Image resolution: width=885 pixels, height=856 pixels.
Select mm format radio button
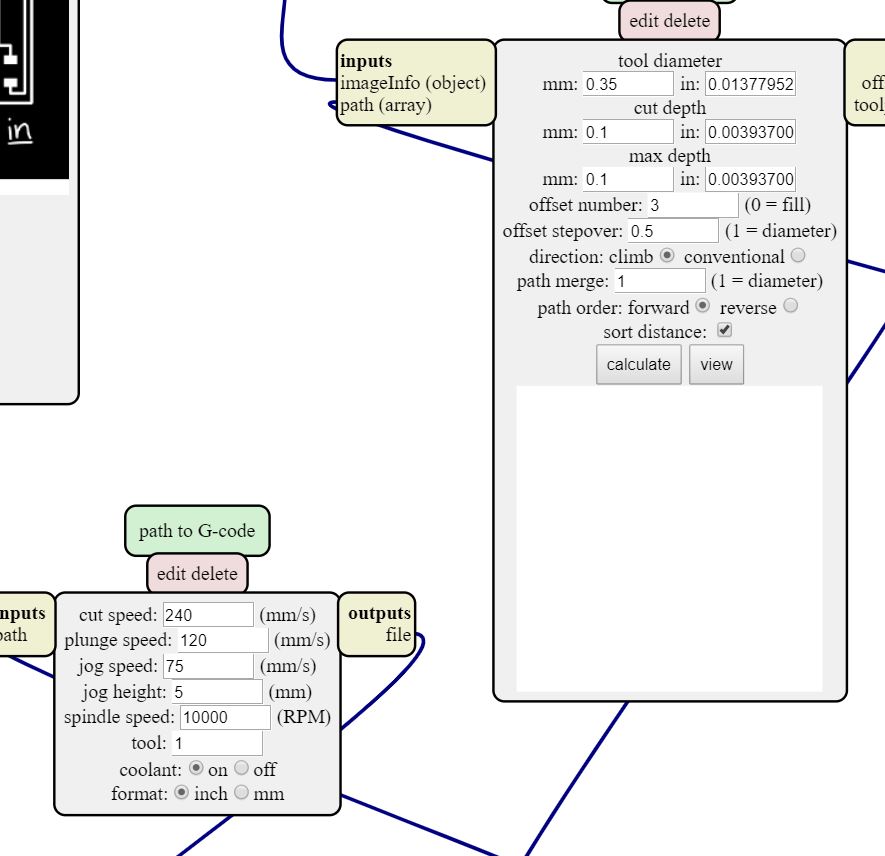241,792
